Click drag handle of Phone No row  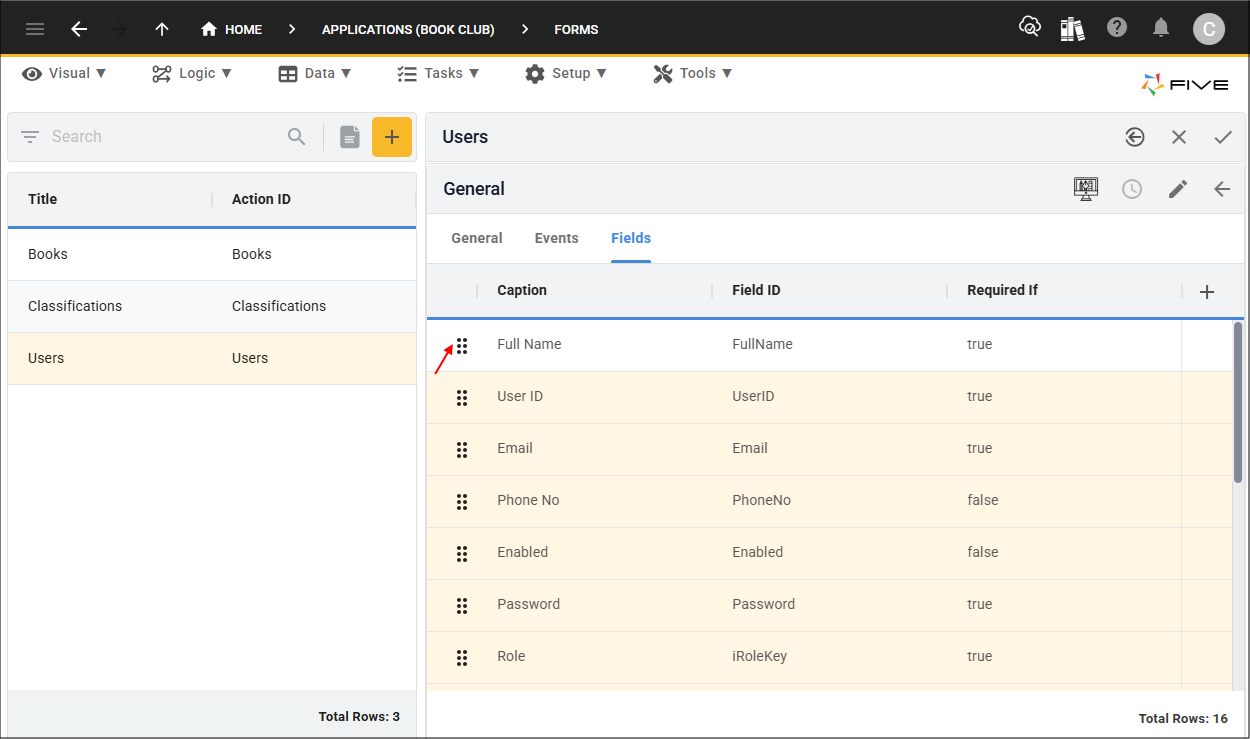462,501
